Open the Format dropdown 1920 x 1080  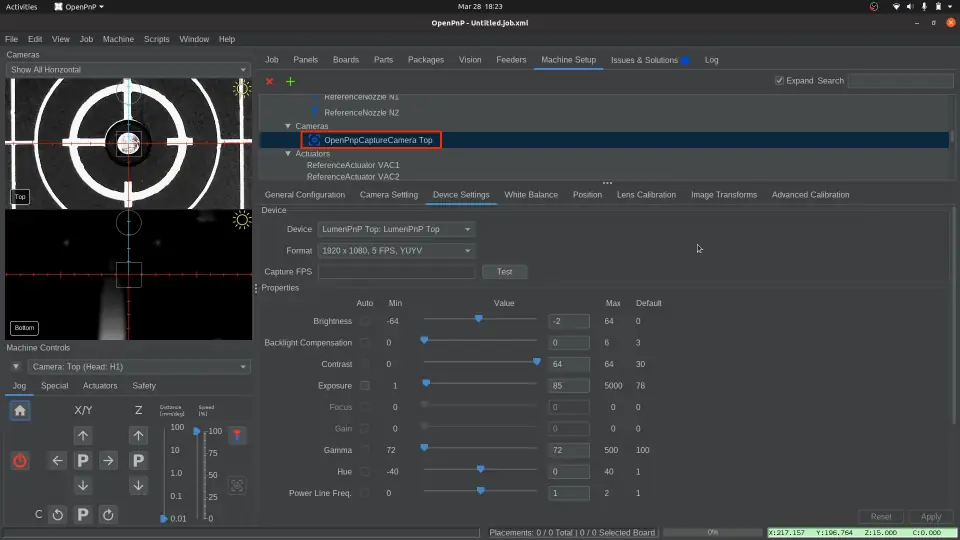tap(396, 251)
